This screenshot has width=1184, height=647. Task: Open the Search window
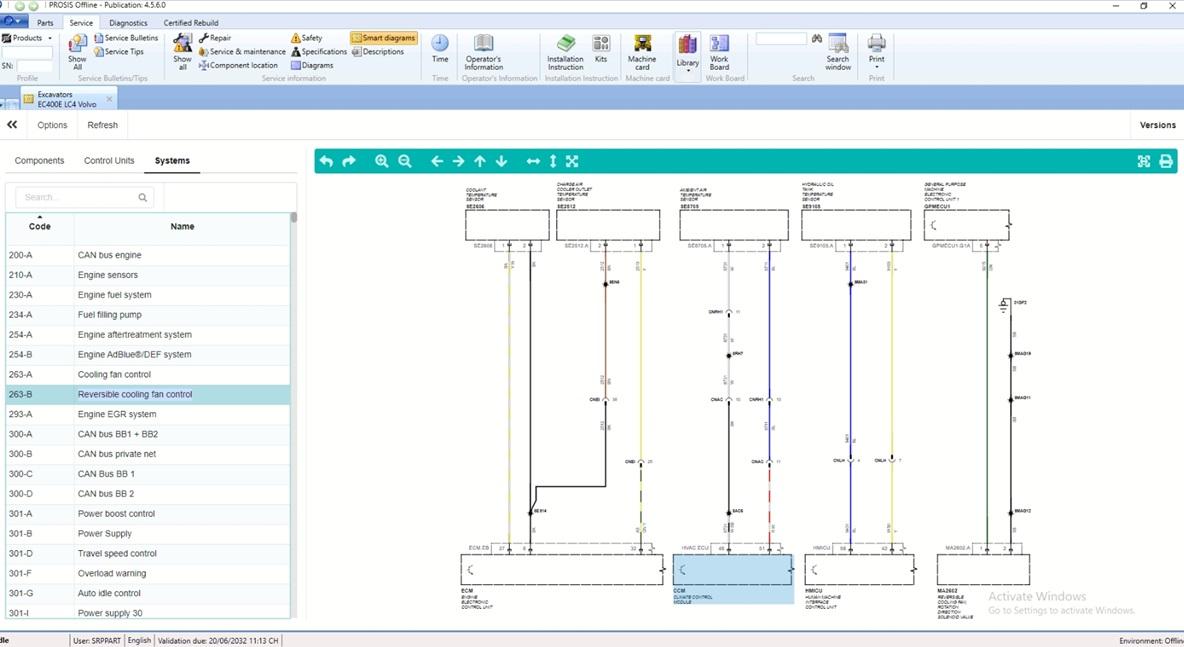coord(837,52)
